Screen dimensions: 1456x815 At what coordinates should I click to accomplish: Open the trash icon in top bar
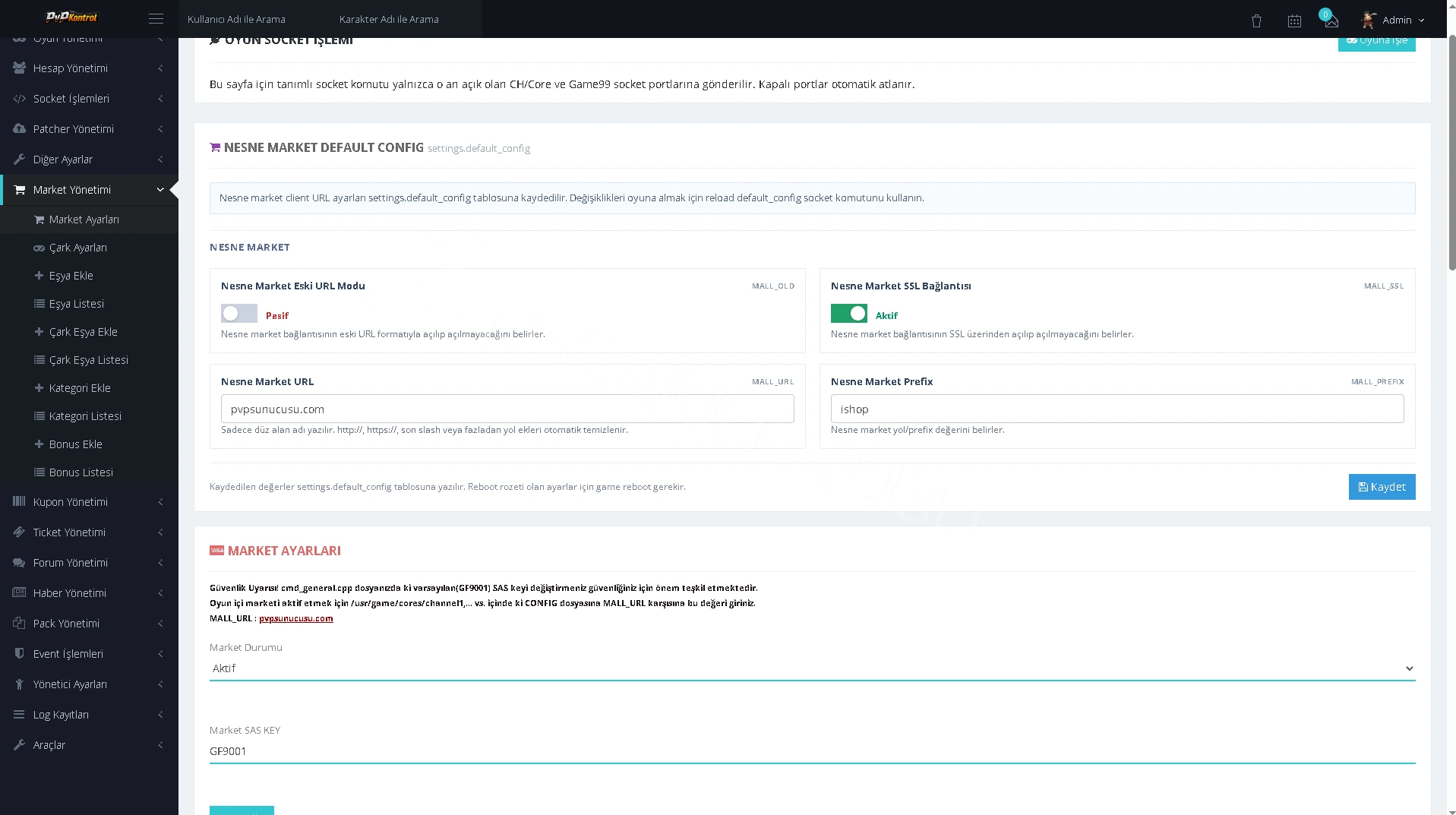click(x=1256, y=21)
